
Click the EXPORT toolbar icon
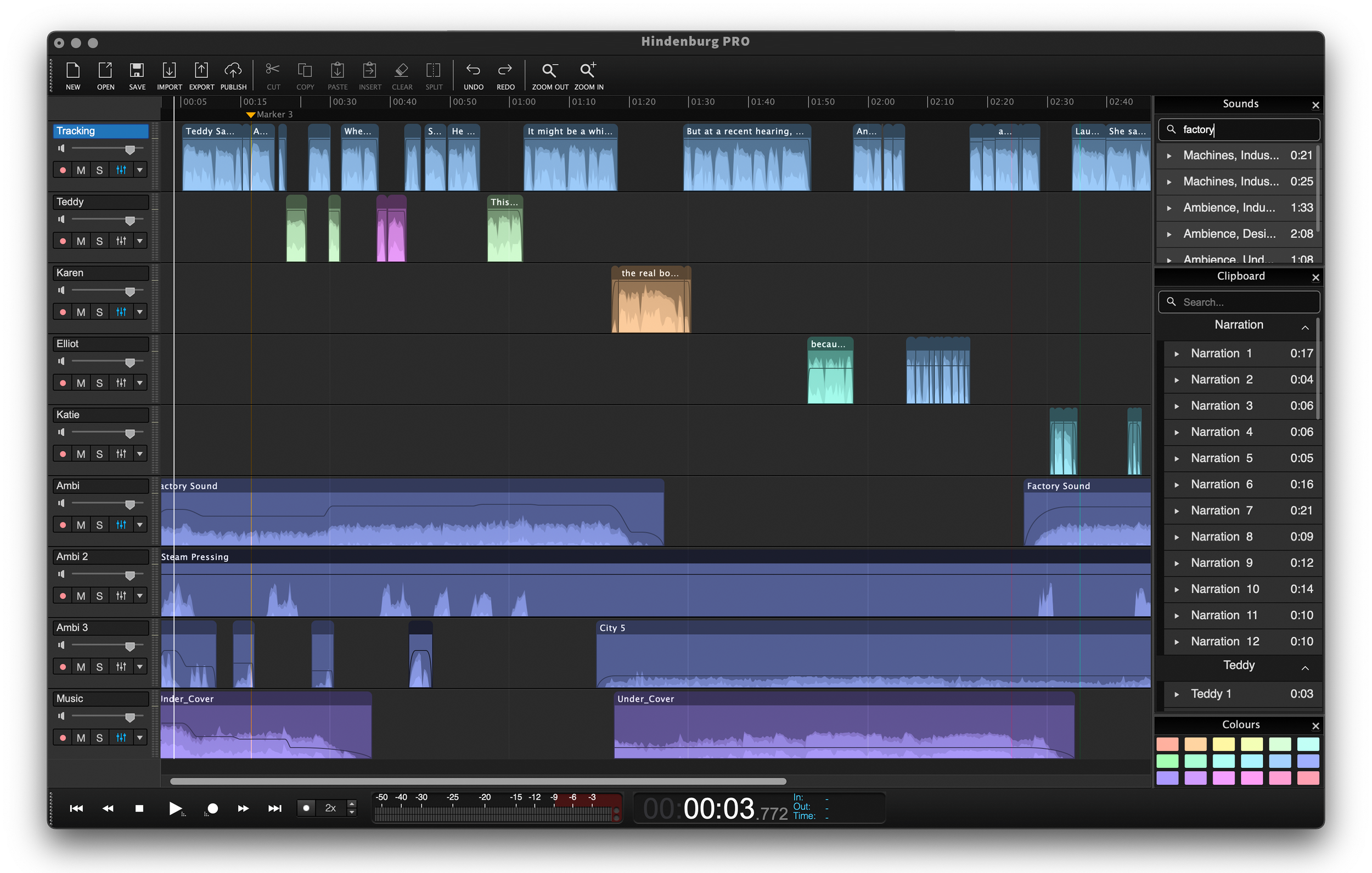click(x=201, y=76)
